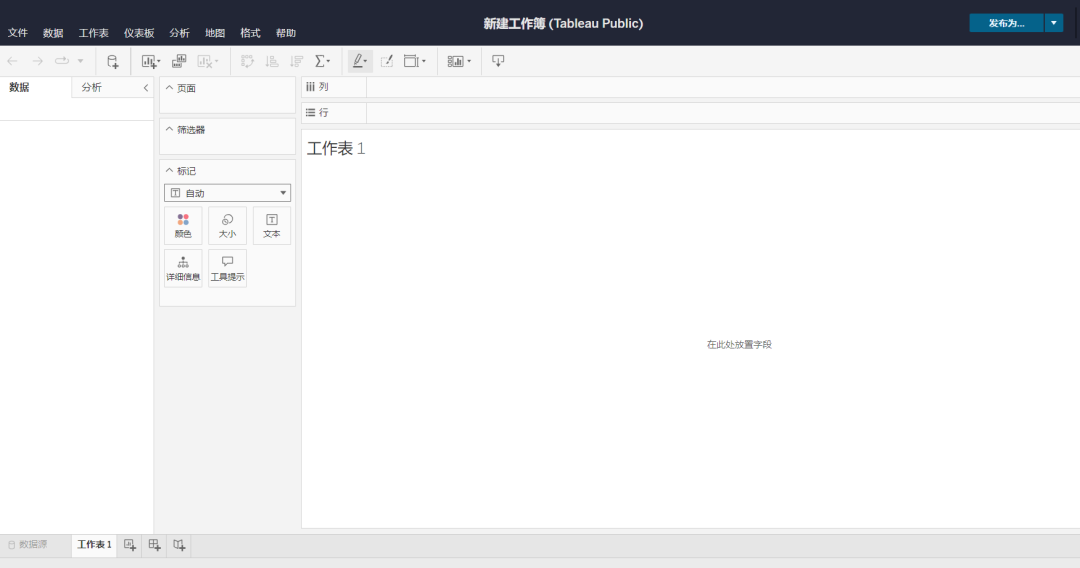
Task: Click the swap rows and columns icon
Action: pyautogui.click(x=247, y=61)
